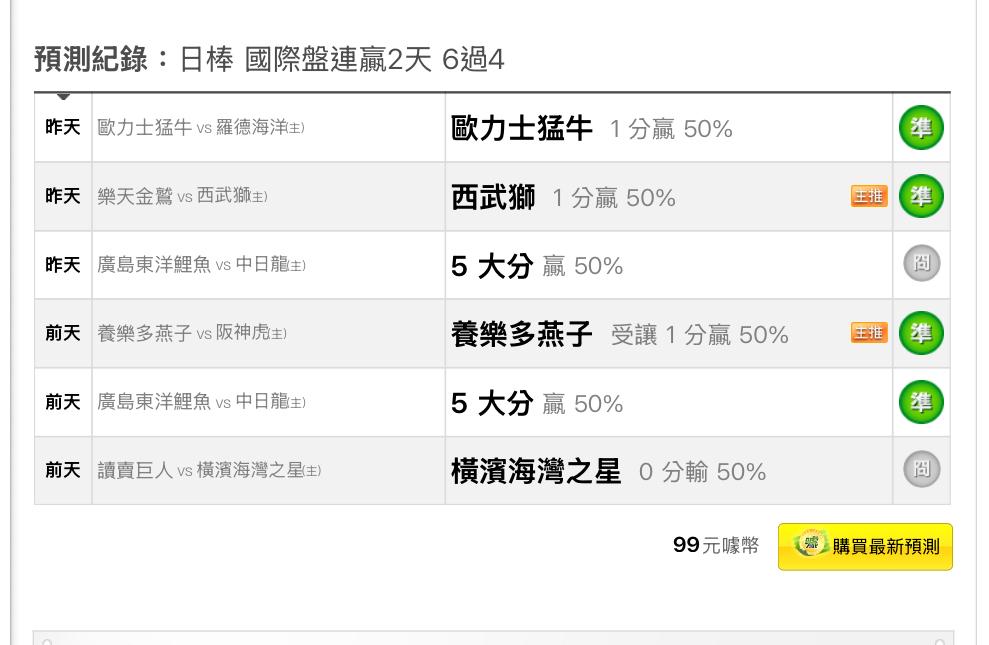Viewport: 989px width, 645px height.
Task: Open the 樂天金鷲 vs 西武獅 matchup
Action: click(182, 196)
